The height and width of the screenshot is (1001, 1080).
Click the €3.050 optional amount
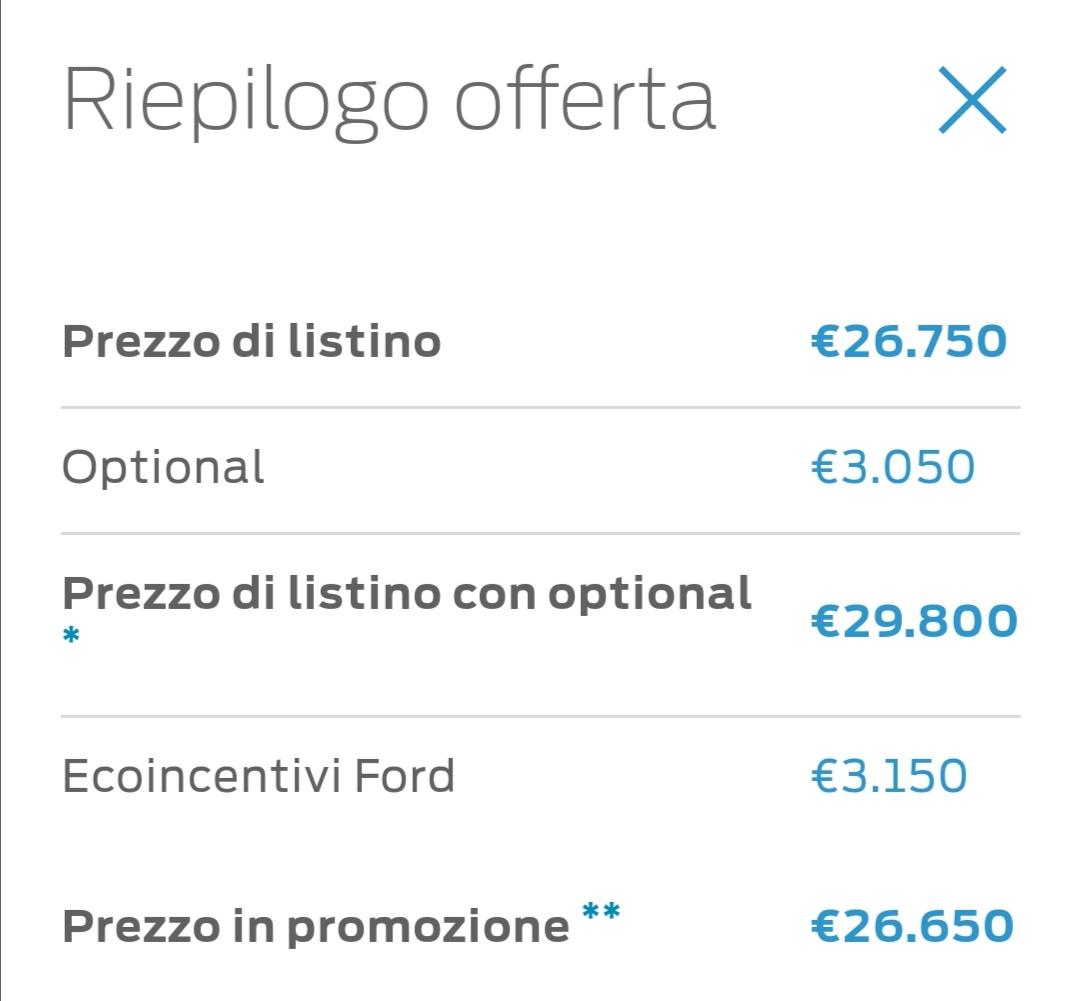[x=893, y=467]
